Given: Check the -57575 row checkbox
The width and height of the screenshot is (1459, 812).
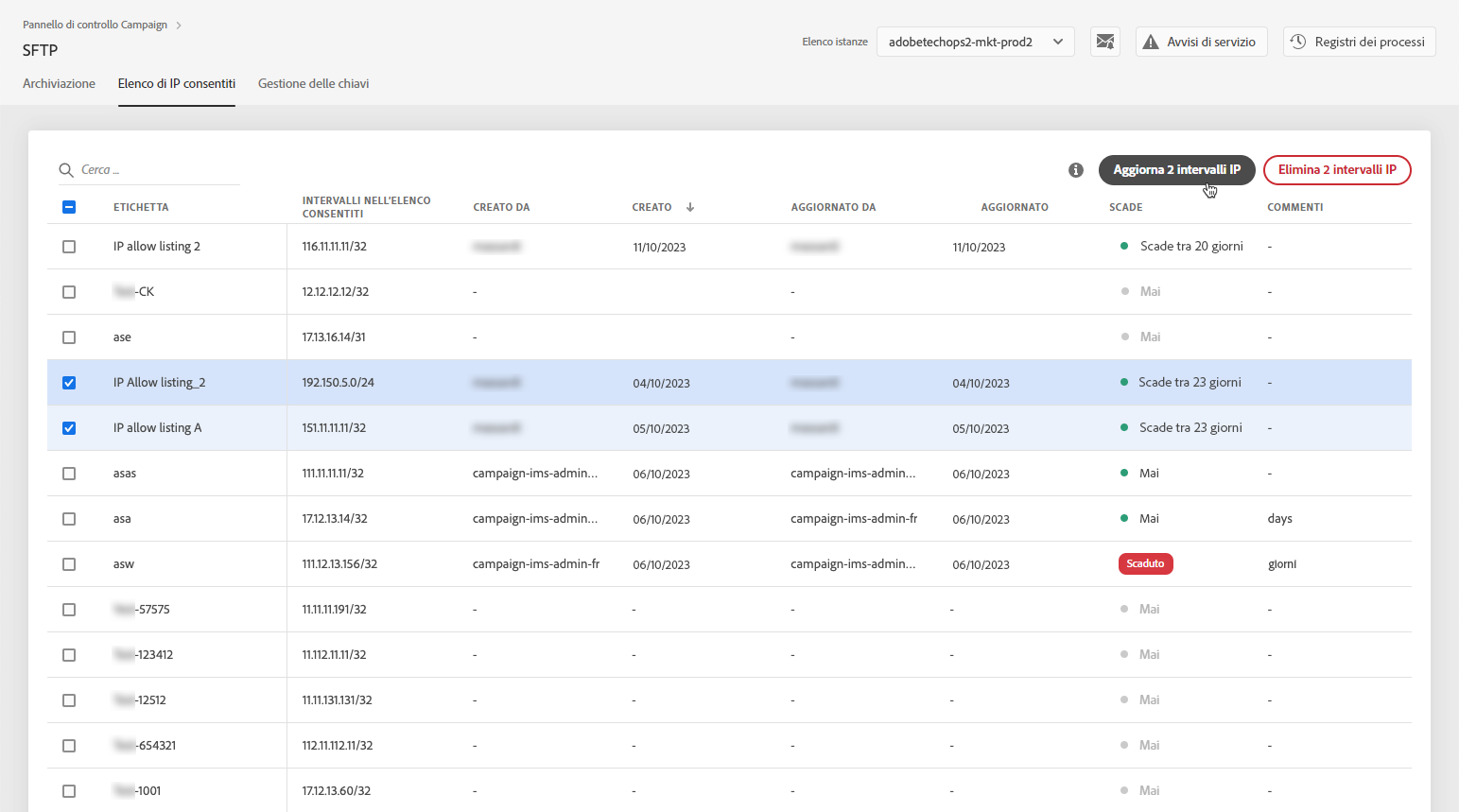Looking at the screenshot, I should [69, 610].
